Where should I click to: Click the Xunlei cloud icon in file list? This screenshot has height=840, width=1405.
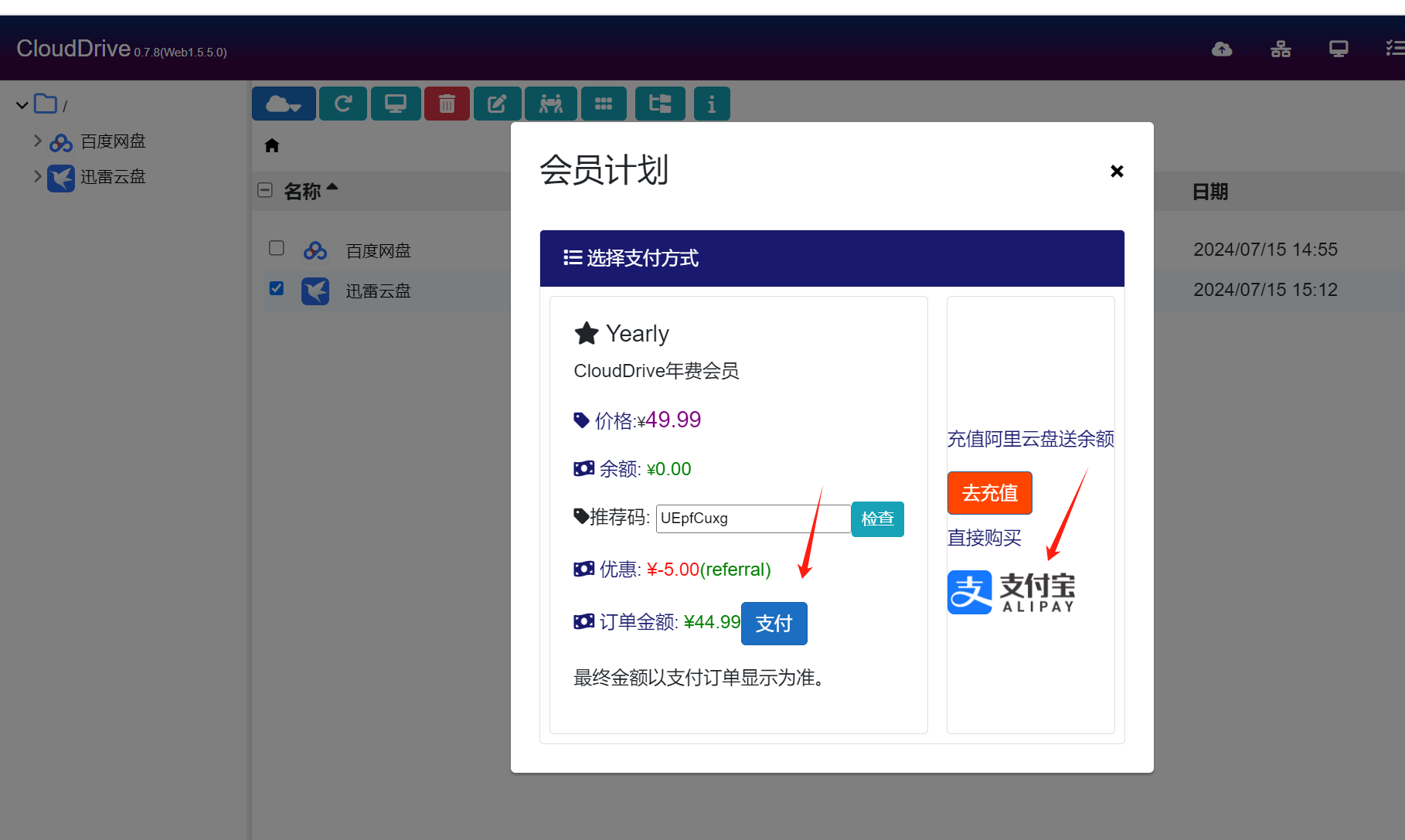click(315, 291)
